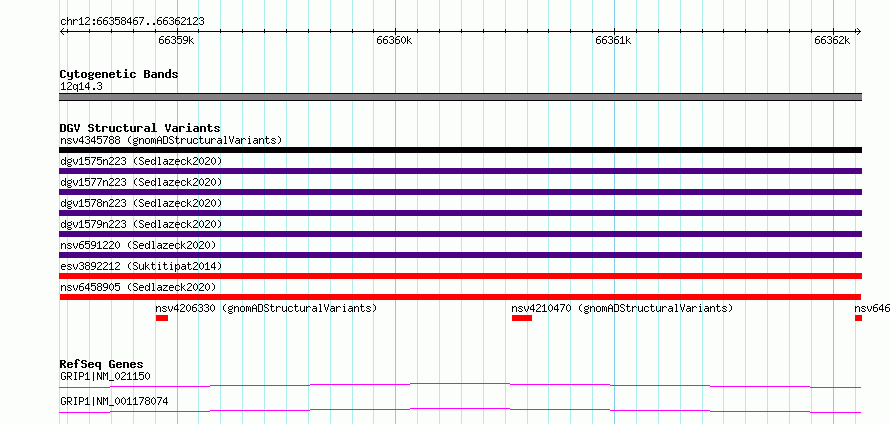Click the 66360k ruler tick label
The width and height of the screenshot is (890, 424).
(394, 40)
